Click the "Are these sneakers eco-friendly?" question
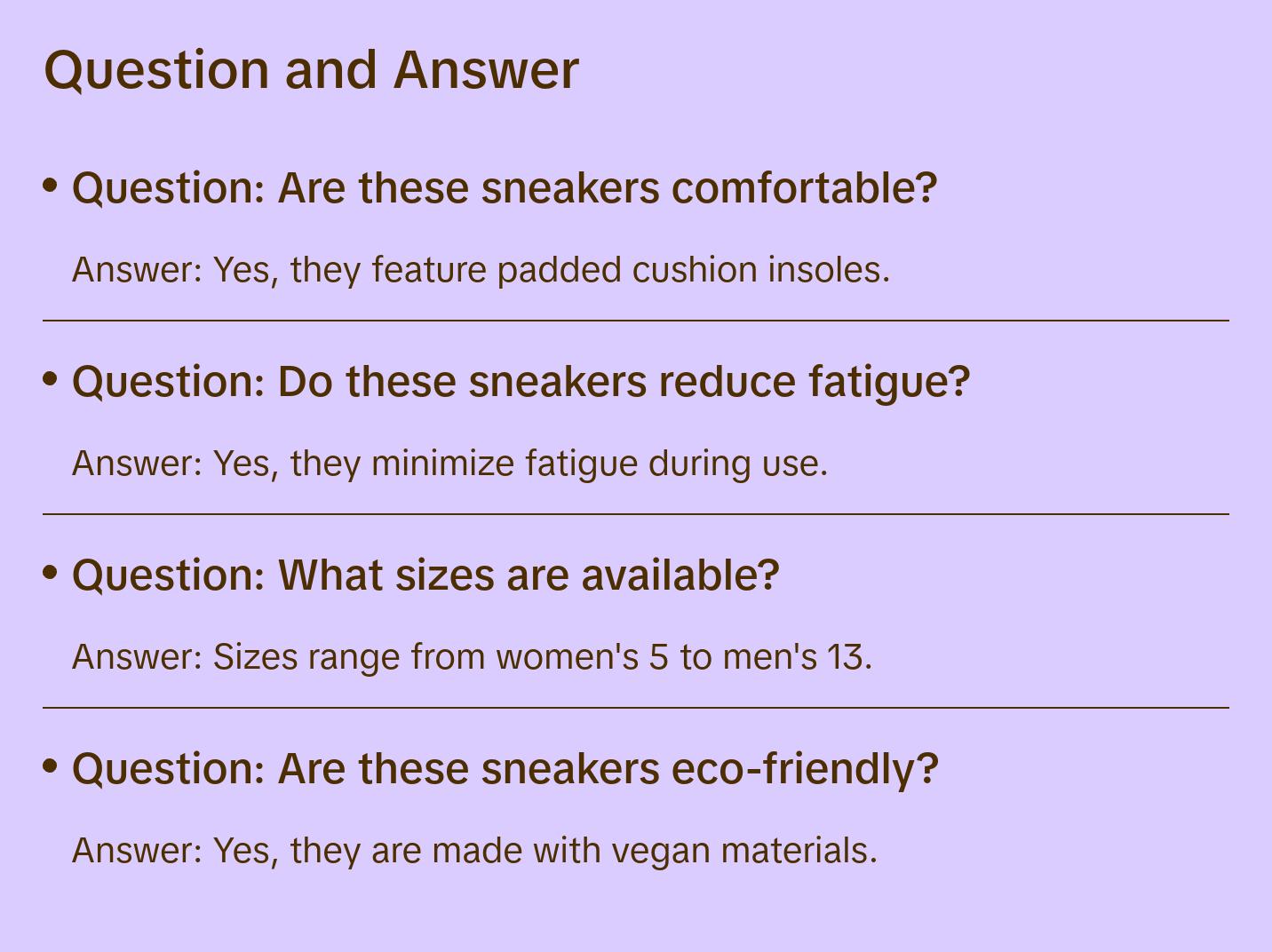This screenshot has width=1272, height=952. click(505, 769)
